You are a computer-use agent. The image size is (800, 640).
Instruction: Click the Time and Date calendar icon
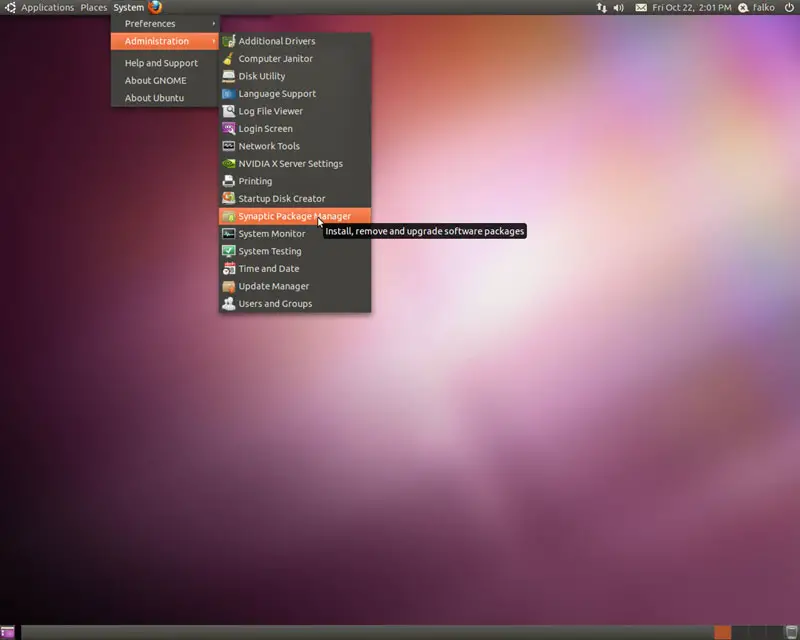229,268
